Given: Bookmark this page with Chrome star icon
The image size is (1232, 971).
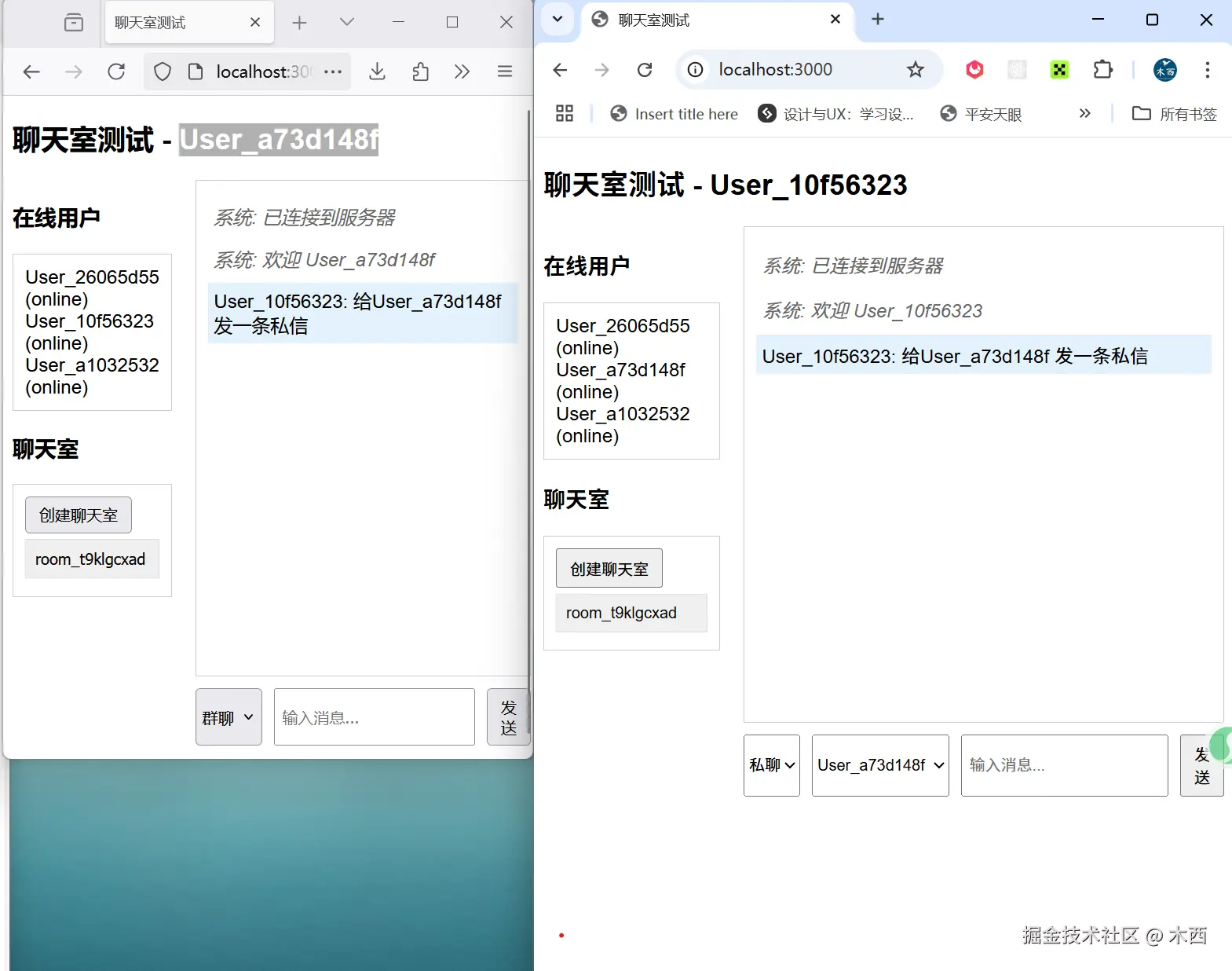Looking at the screenshot, I should [916, 70].
